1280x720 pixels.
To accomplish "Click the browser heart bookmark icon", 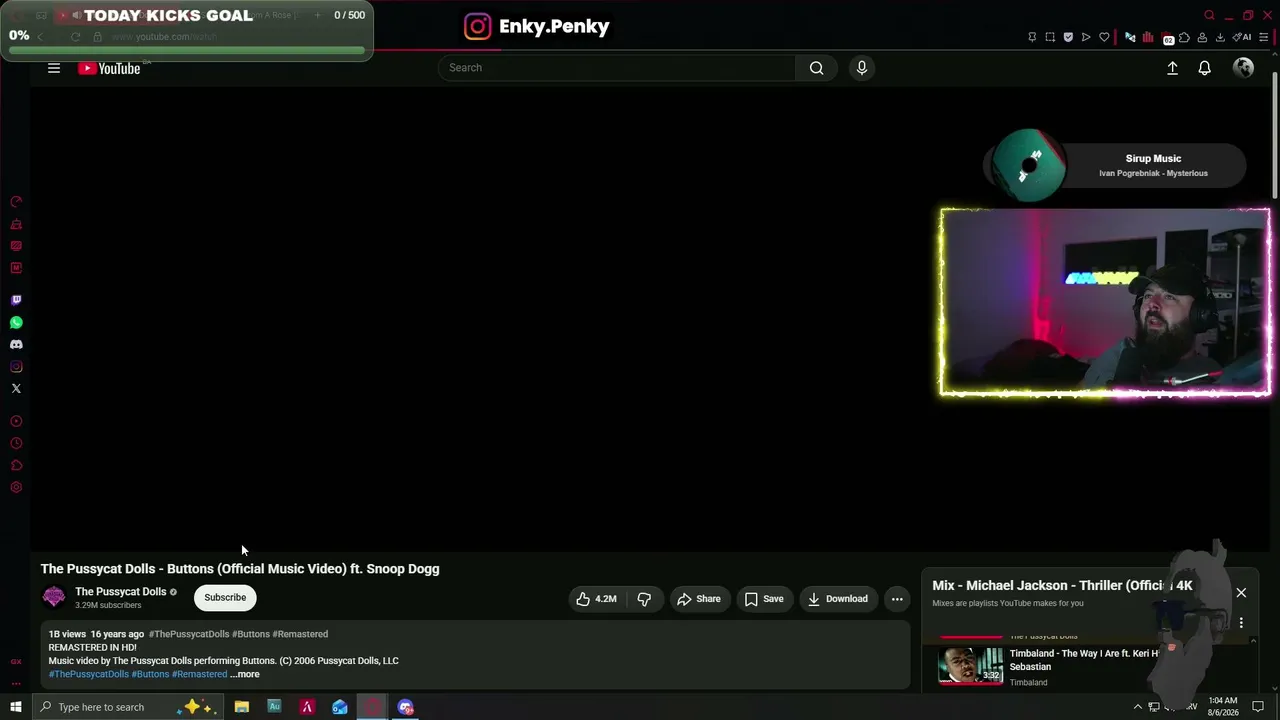I will (x=1104, y=37).
